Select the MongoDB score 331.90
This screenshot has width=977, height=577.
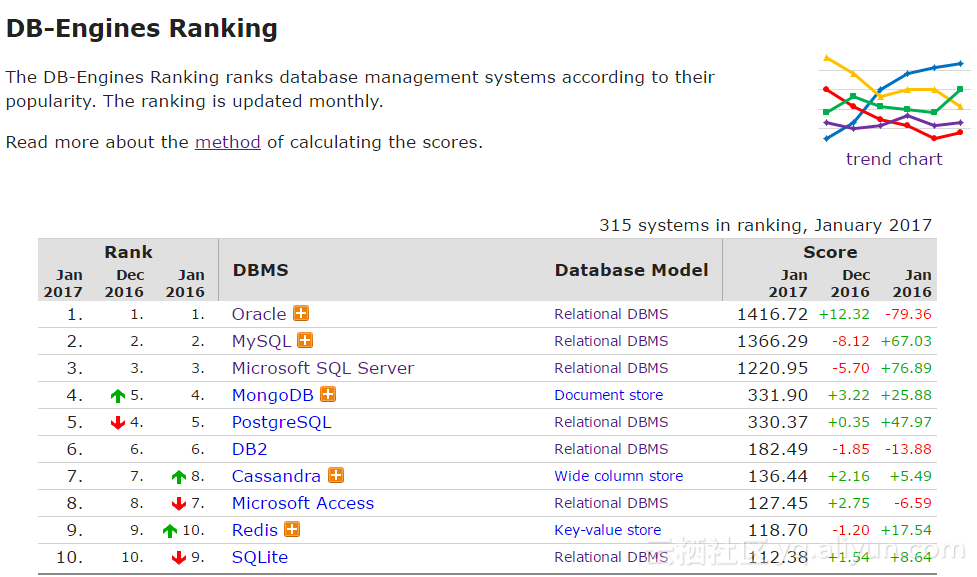click(778, 395)
